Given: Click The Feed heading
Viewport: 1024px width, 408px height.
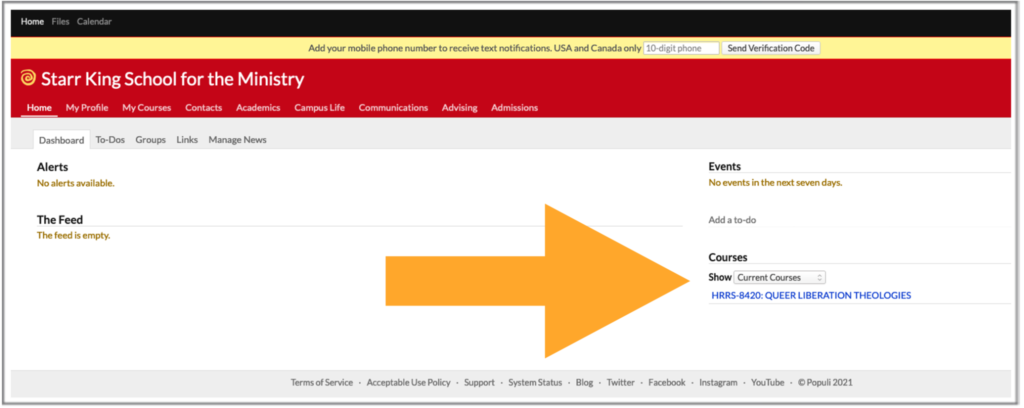Looking at the screenshot, I should (59, 220).
